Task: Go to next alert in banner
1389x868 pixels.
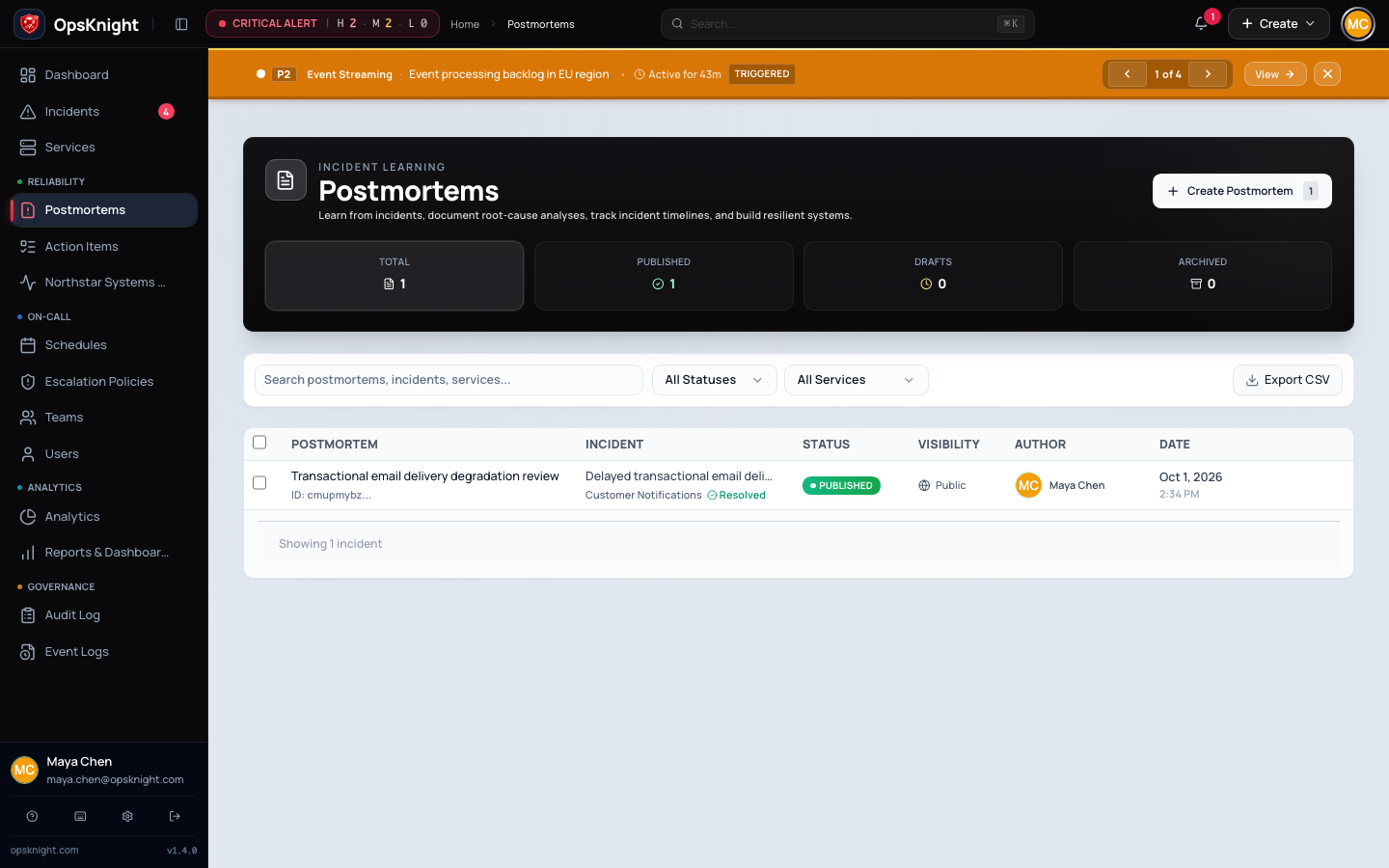Action: [x=1208, y=74]
